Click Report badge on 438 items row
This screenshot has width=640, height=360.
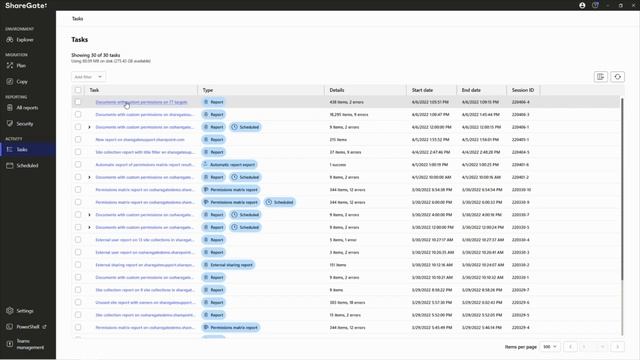[213, 102]
